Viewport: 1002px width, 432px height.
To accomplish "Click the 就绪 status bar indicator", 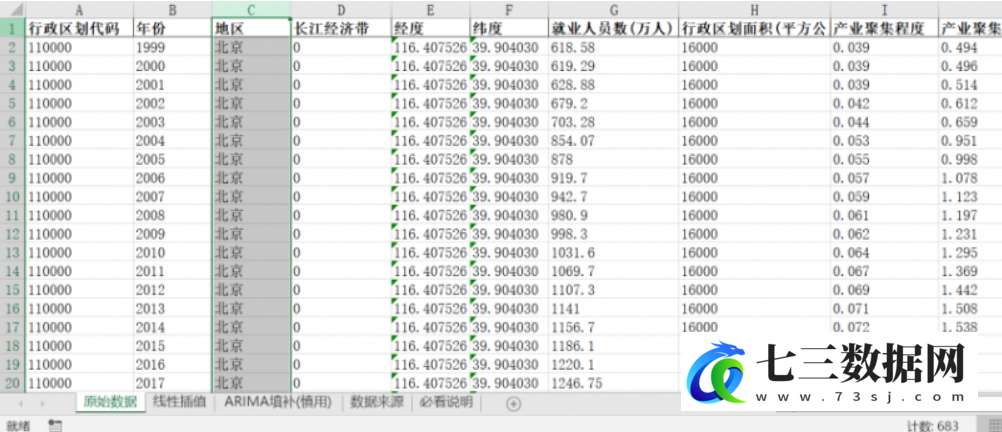I will coord(18,425).
